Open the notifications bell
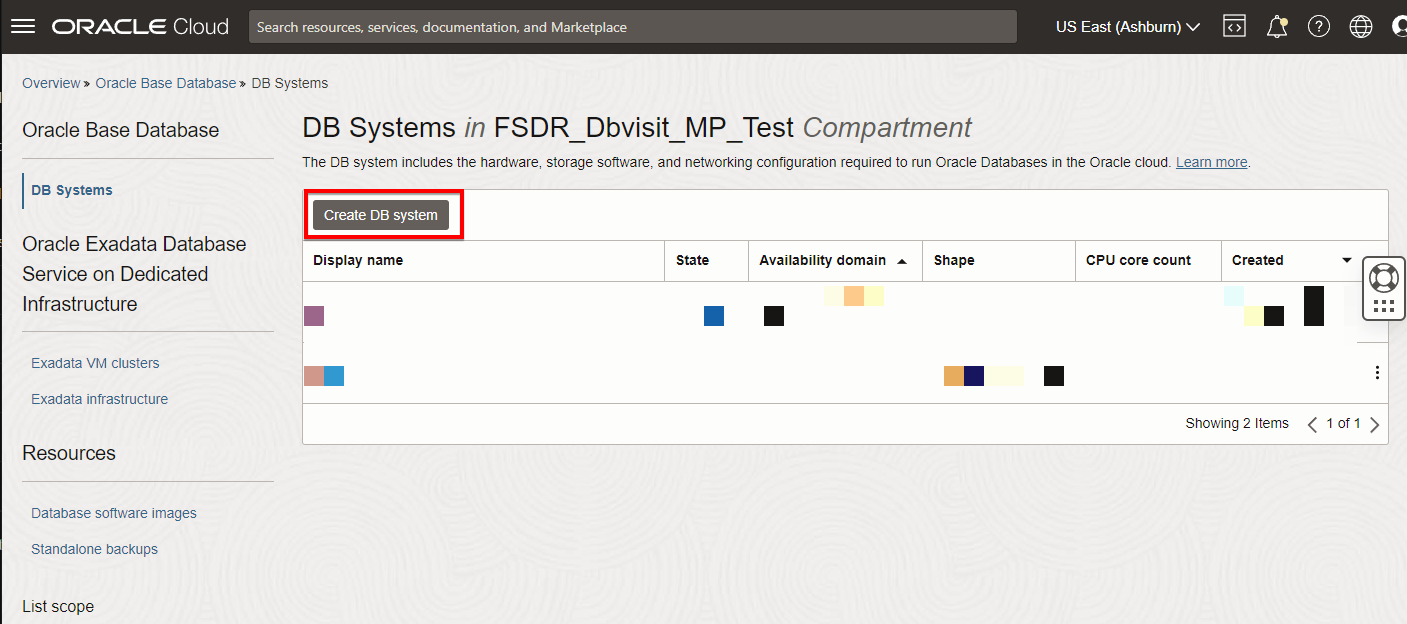1407x624 pixels. (x=1277, y=27)
